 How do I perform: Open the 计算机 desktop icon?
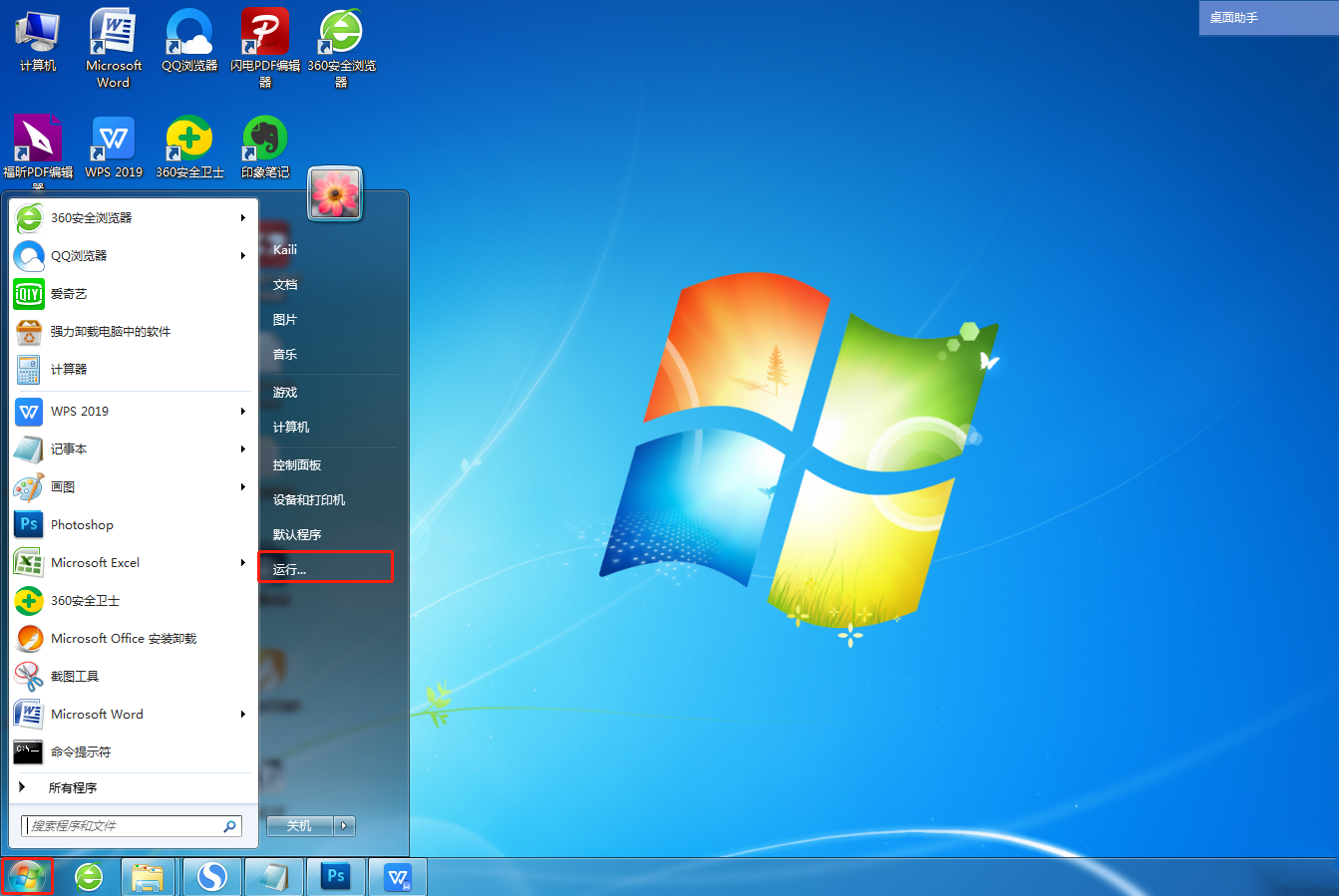(x=38, y=42)
